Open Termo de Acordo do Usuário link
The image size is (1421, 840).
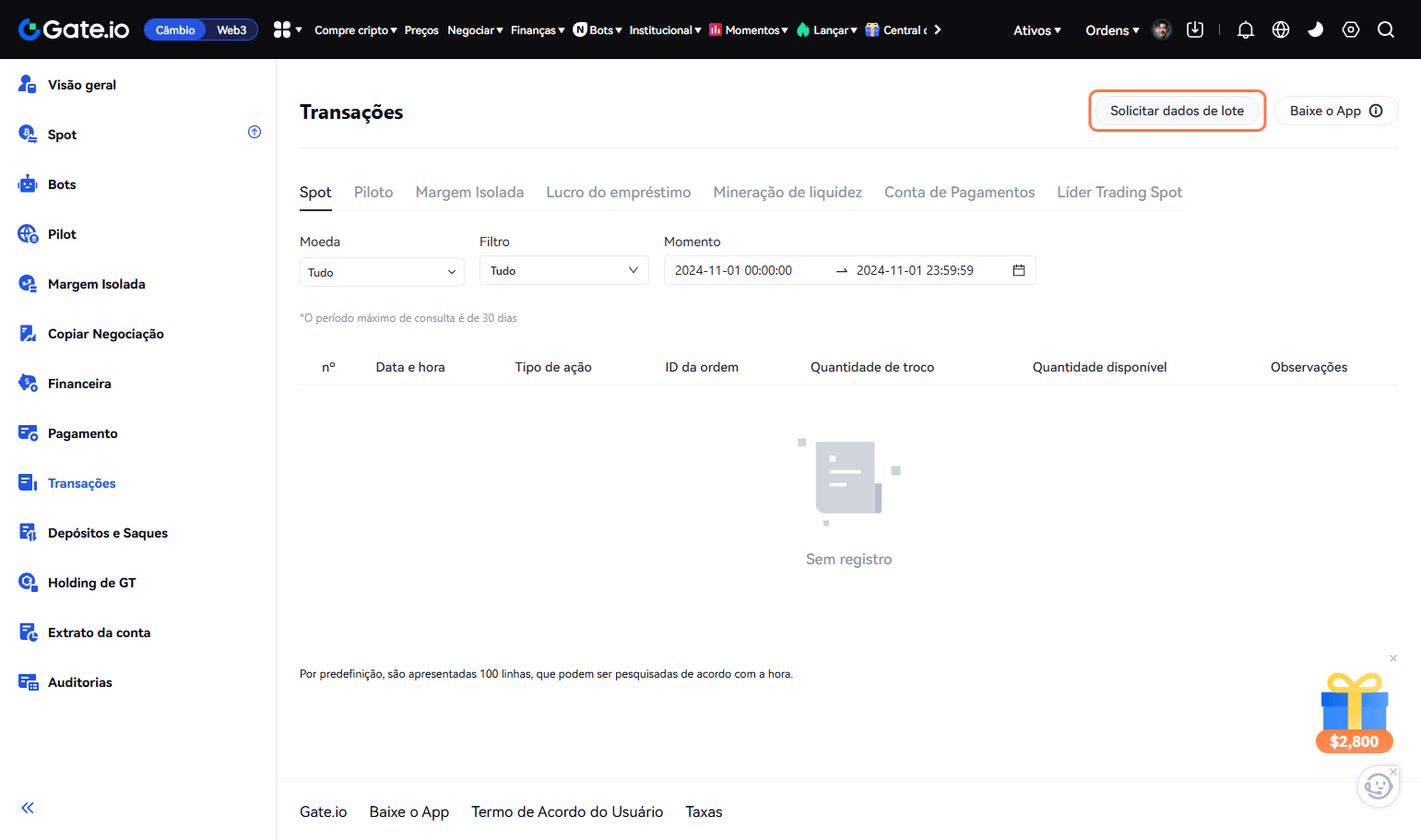pos(567,811)
